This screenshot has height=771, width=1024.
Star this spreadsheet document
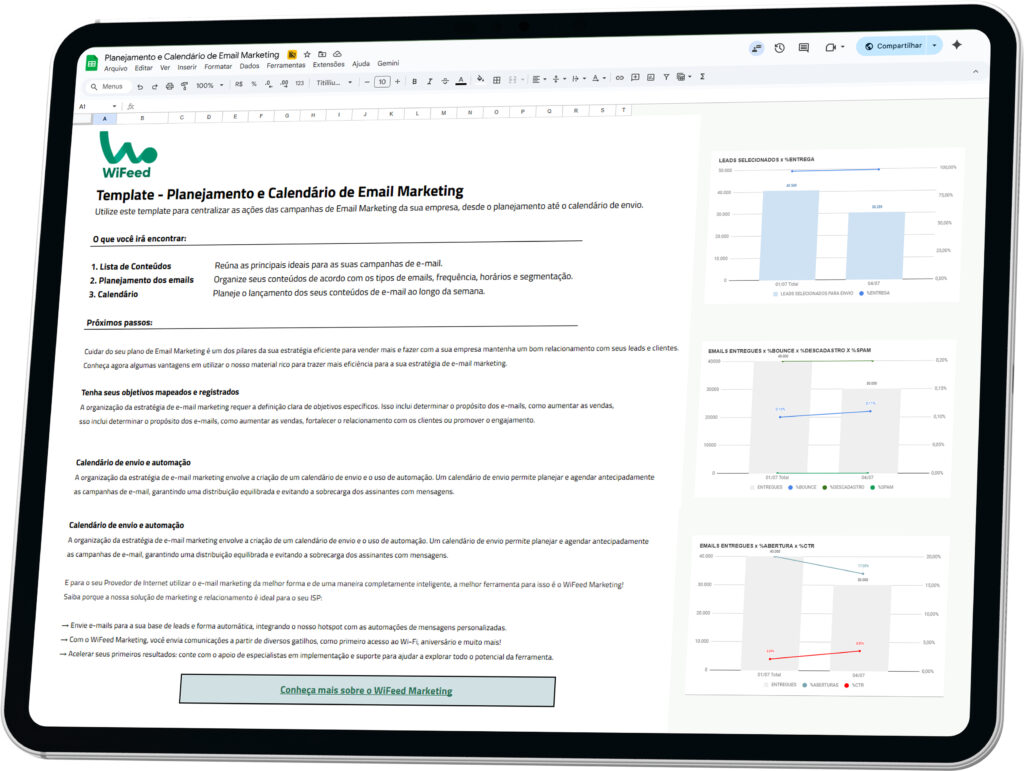point(307,54)
